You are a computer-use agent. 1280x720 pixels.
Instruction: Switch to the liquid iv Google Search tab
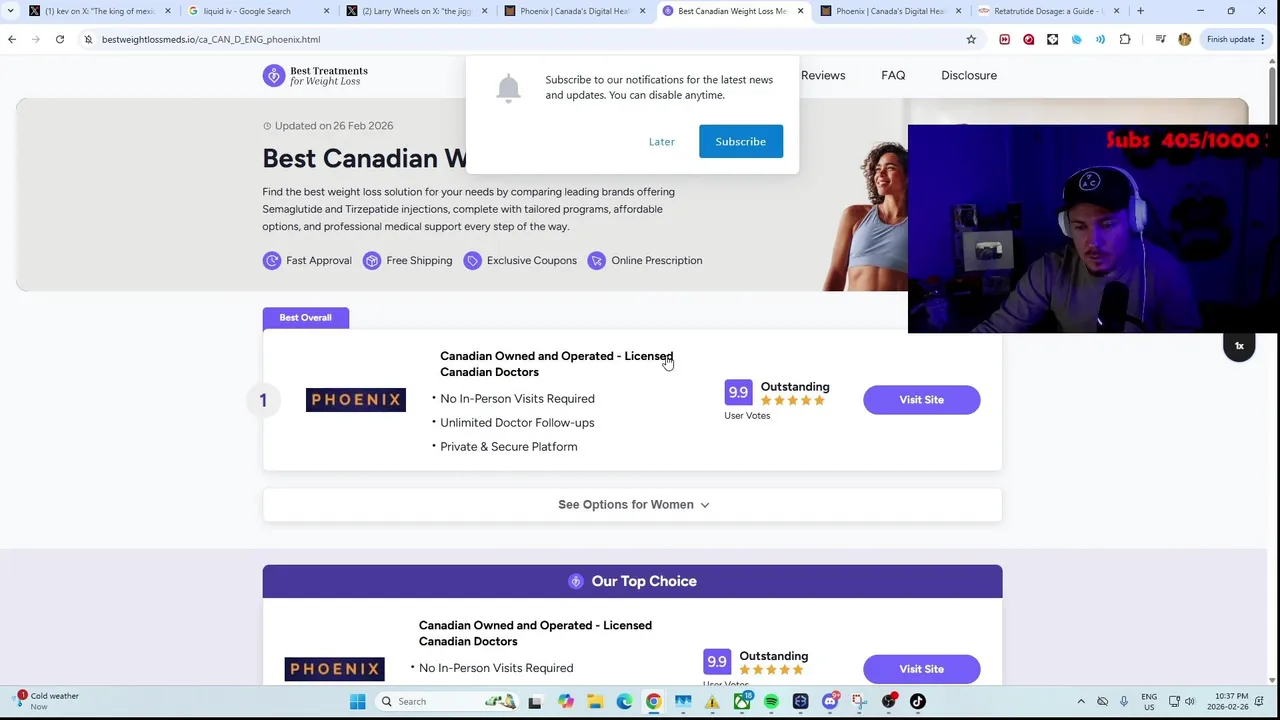[256, 11]
